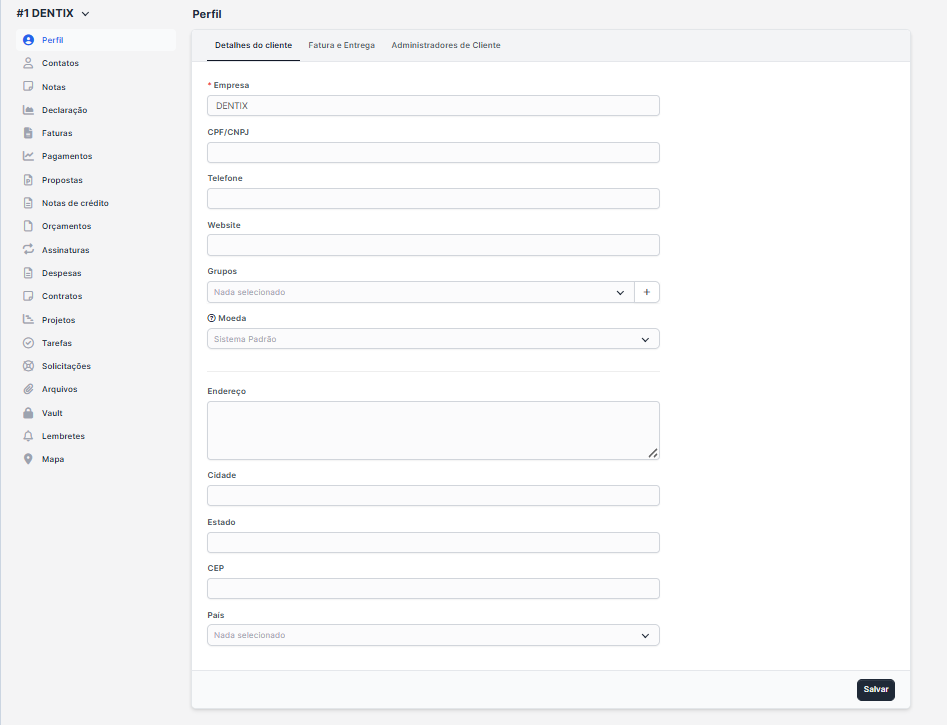Click the Salvar button

click(875, 689)
